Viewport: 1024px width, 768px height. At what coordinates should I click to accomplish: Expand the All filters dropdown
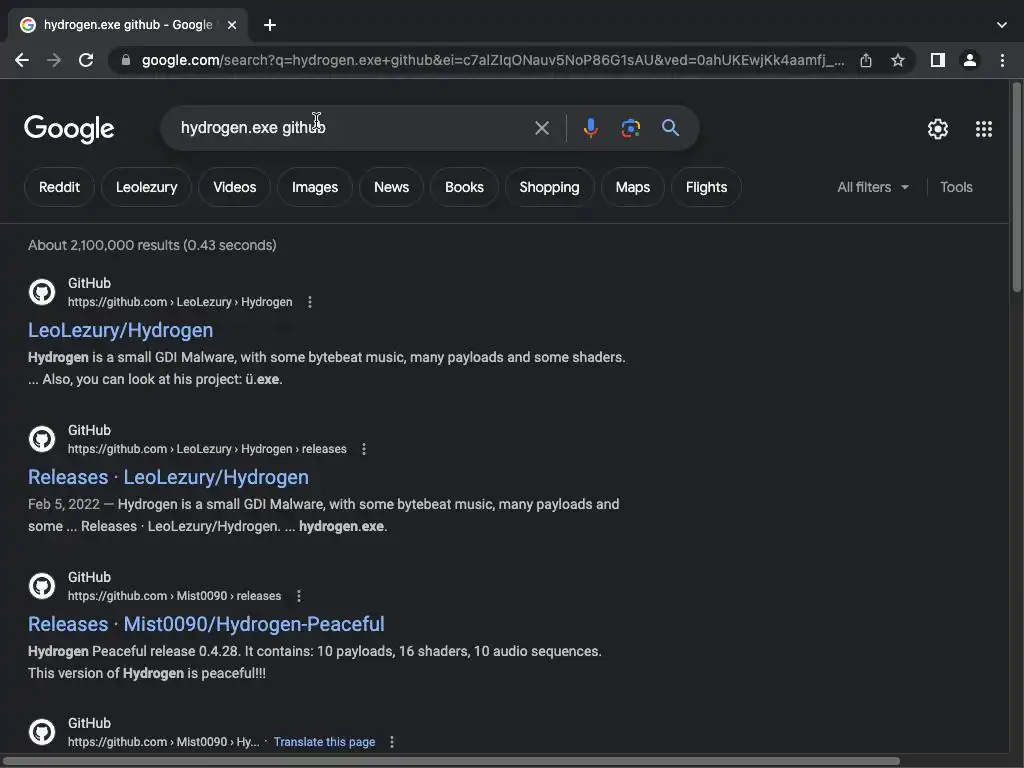click(x=873, y=187)
